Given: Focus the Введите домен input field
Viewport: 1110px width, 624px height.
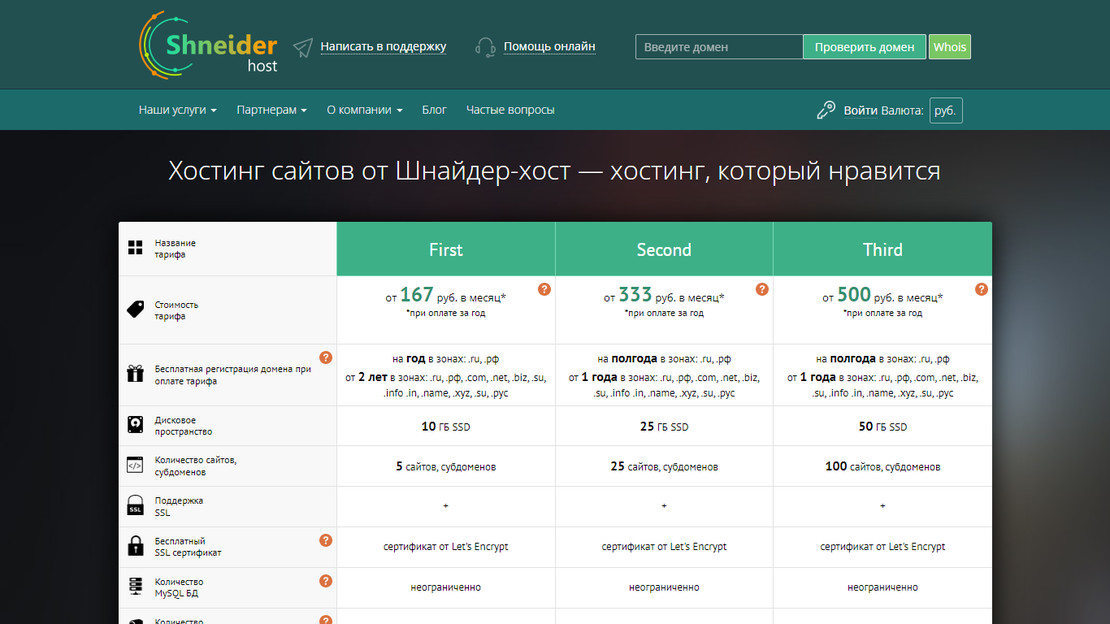Looking at the screenshot, I should coord(719,47).
